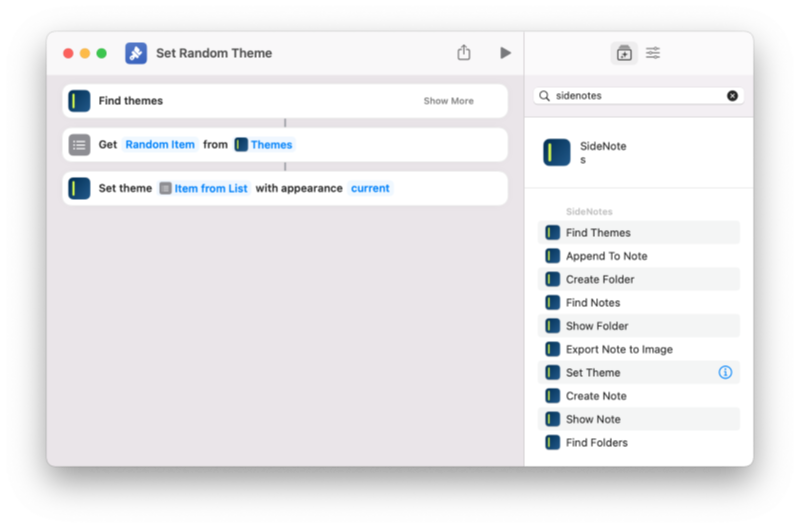The height and width of the screenshot is (528, 800).
Task: Minimize the window with the yellow button
Action: [x=85, y=53]
